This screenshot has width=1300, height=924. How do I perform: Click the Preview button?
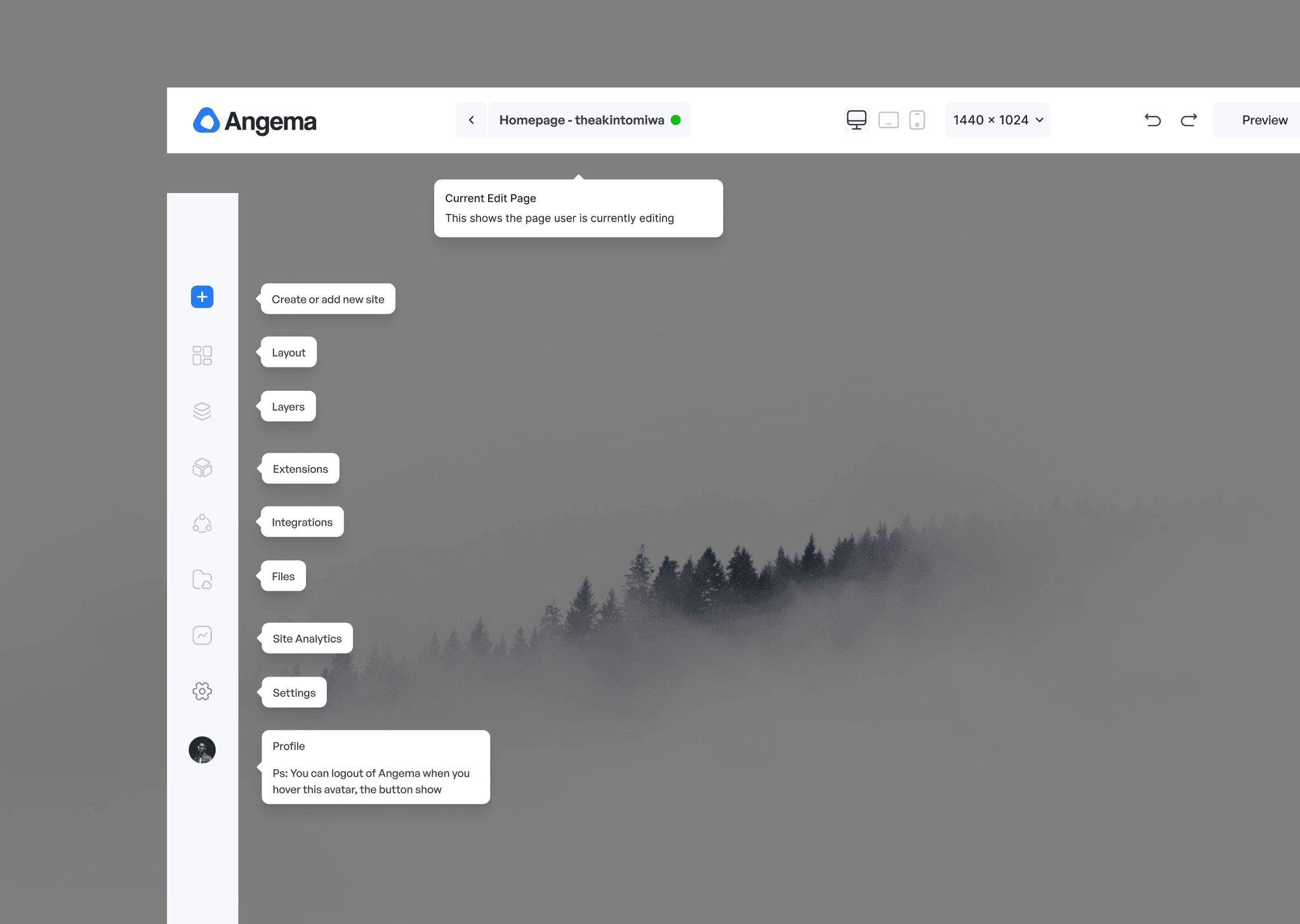tap(1264, 120)
